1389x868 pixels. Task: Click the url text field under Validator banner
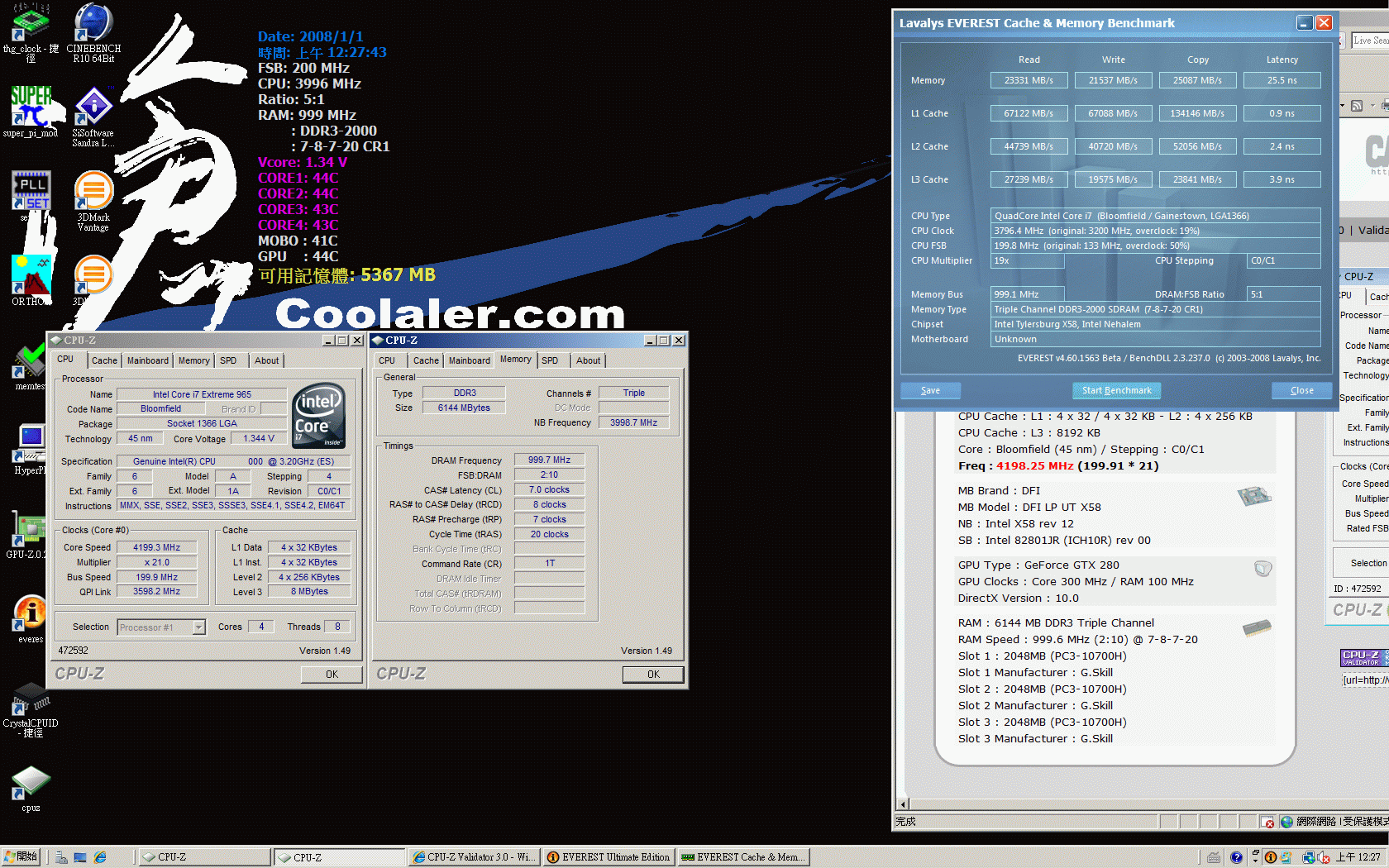click(x=1365, y=680)
